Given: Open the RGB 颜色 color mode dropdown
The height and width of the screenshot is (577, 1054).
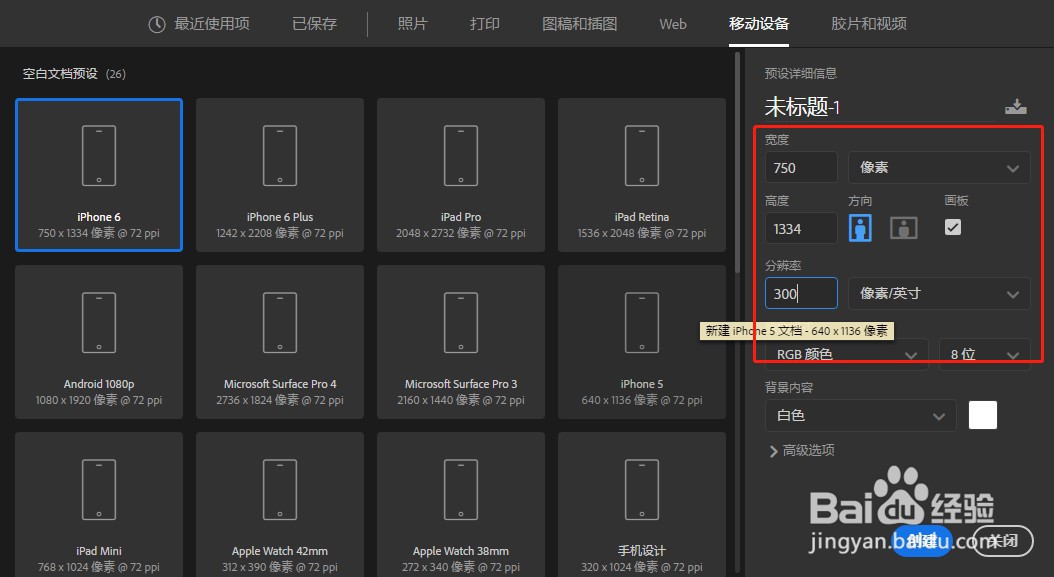Looking at the screenshot, I should pyautogui.click(x=846, y=354).
